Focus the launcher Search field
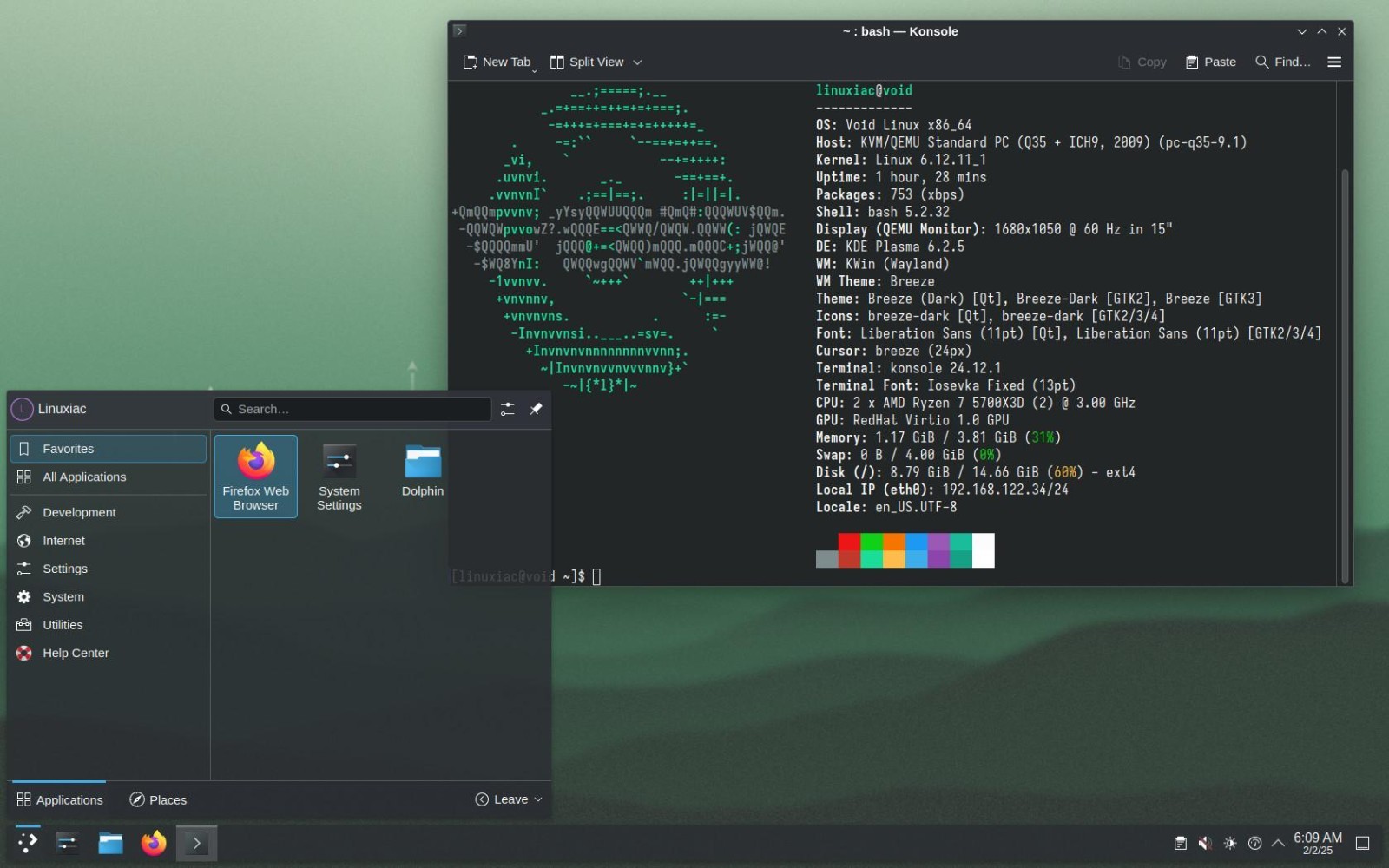The width and height of the screenshot is (1389, 868). 352,409
